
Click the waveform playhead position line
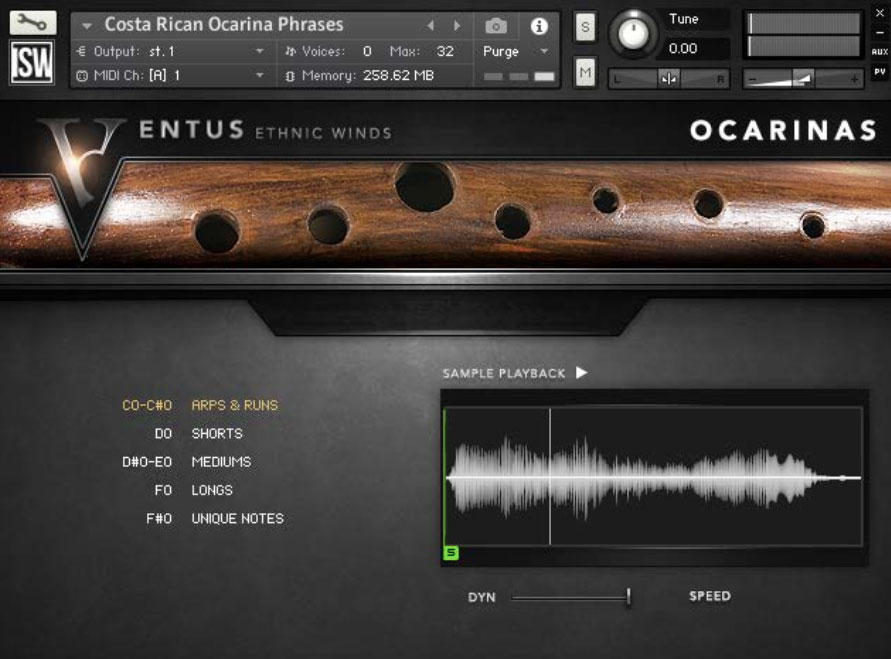click(550, 476)
